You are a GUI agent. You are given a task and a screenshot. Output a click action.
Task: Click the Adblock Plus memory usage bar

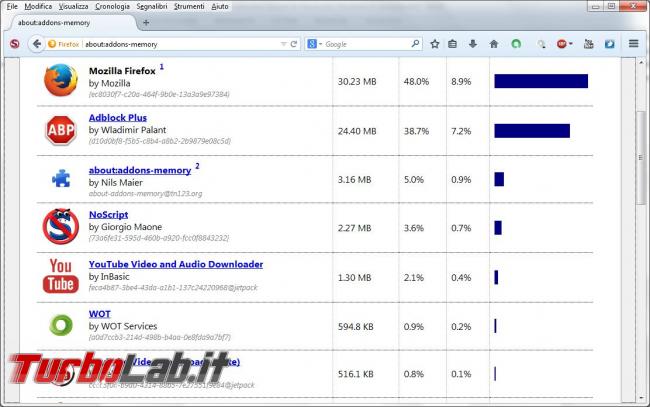[x=532, y=131]
